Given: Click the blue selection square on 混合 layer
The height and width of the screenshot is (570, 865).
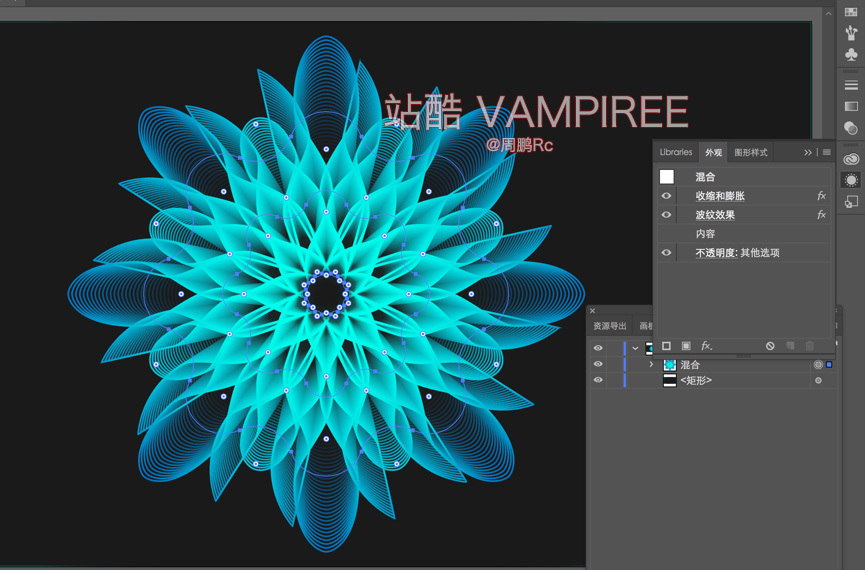Looking at the screenshot, I should [x=829, y=364].
